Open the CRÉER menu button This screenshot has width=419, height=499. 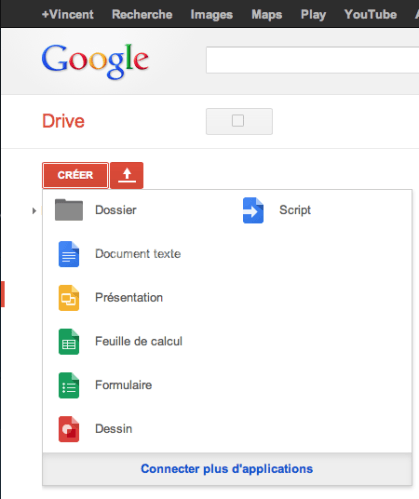click(75, 175)
